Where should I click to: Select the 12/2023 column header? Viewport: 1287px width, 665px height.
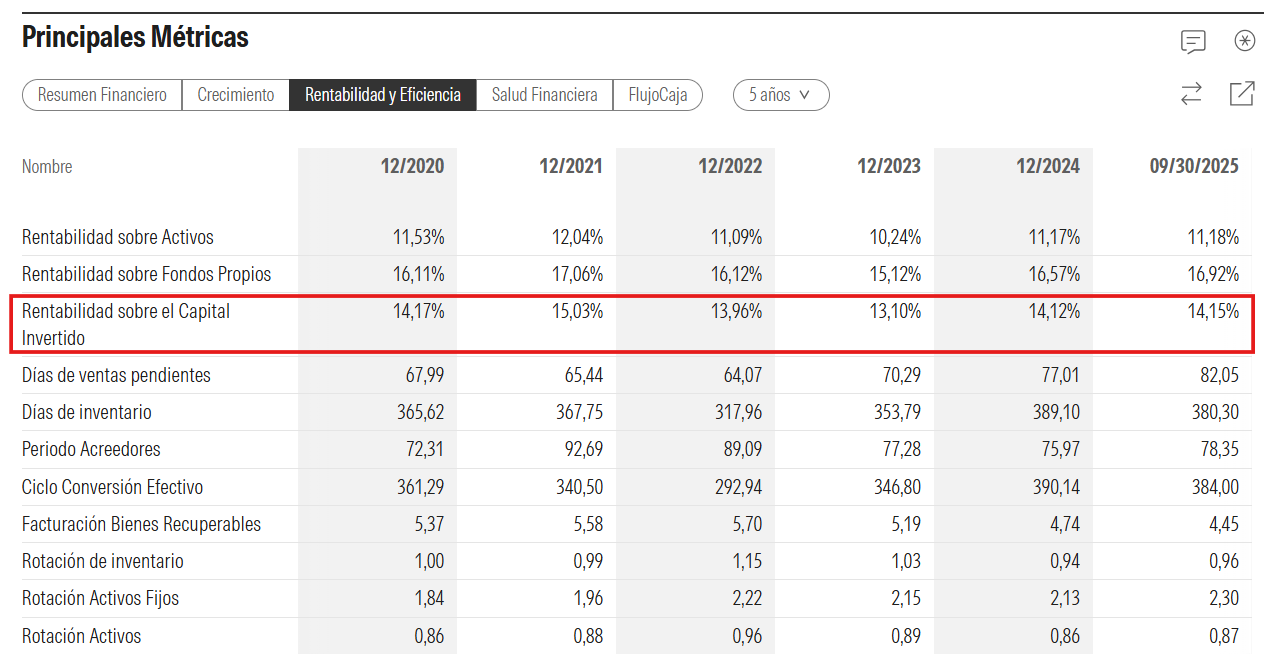click(889, 167)
